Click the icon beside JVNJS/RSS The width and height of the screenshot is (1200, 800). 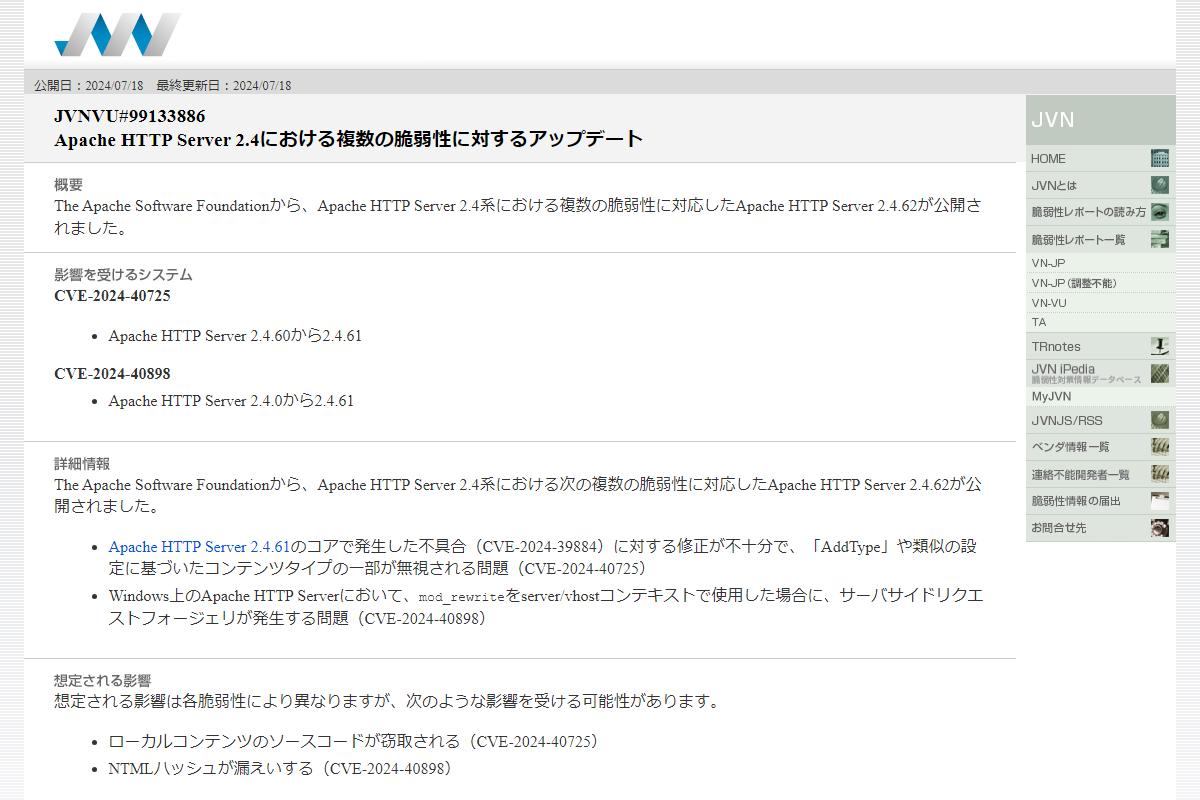pyautogui.click(x=1160, y=420)
